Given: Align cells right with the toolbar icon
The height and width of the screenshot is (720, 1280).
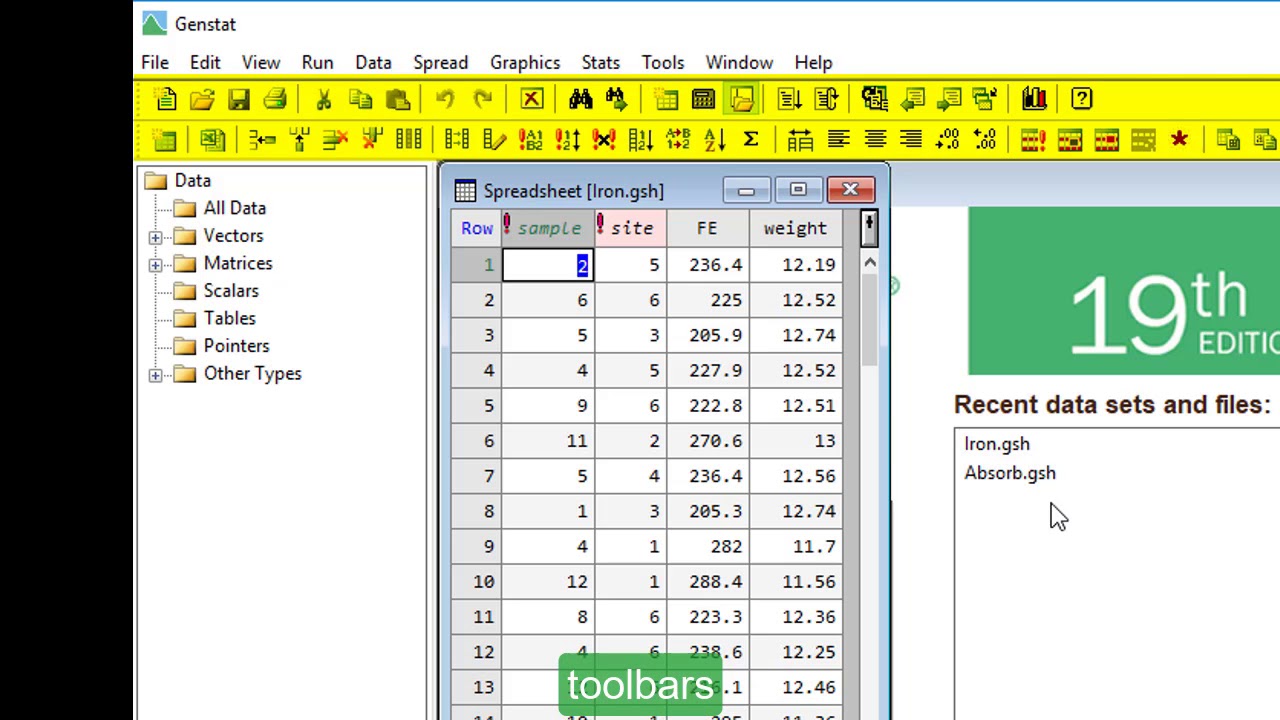Looking at the screenshot, I should (x=911, y=140).
